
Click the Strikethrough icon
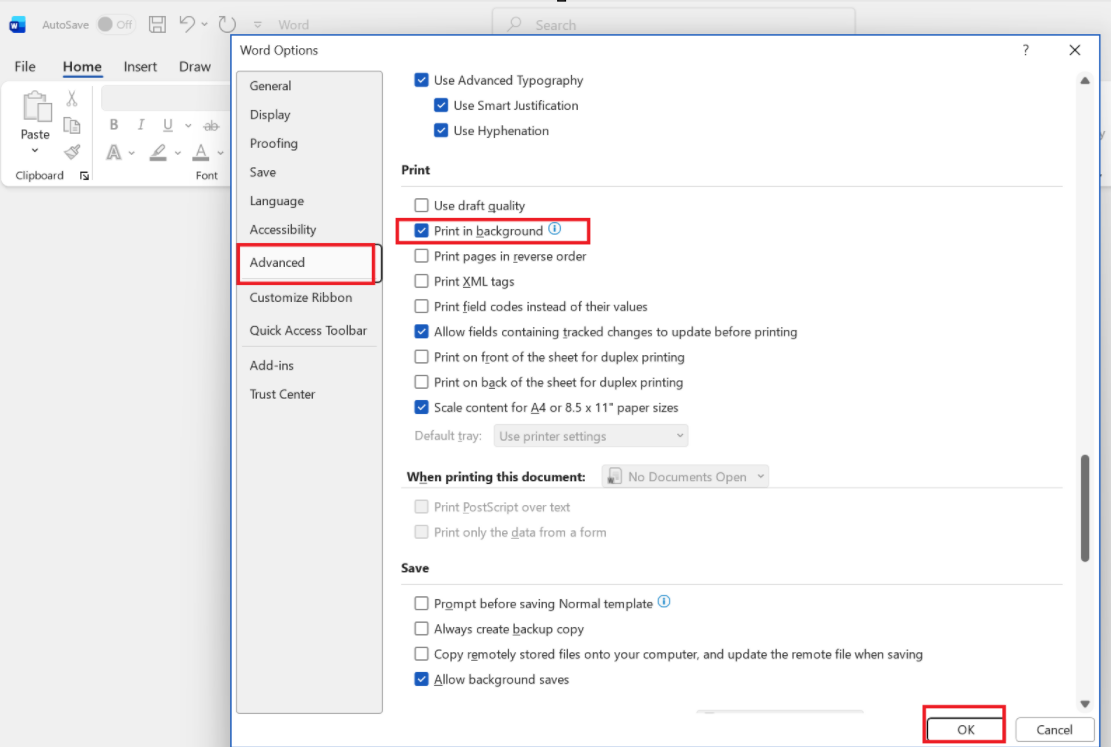pyautogui.click(x=210, y=125)
